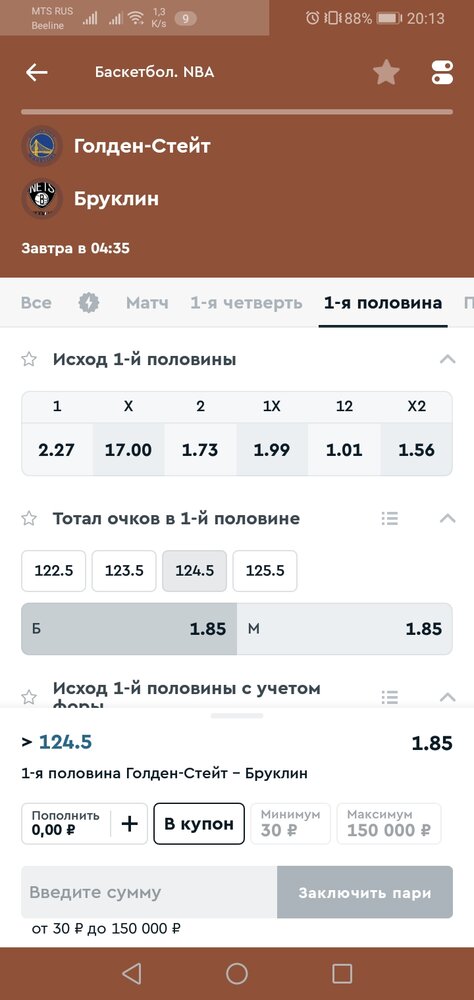
Task: Select the 122.5 total option
Action: pos(54,571)
